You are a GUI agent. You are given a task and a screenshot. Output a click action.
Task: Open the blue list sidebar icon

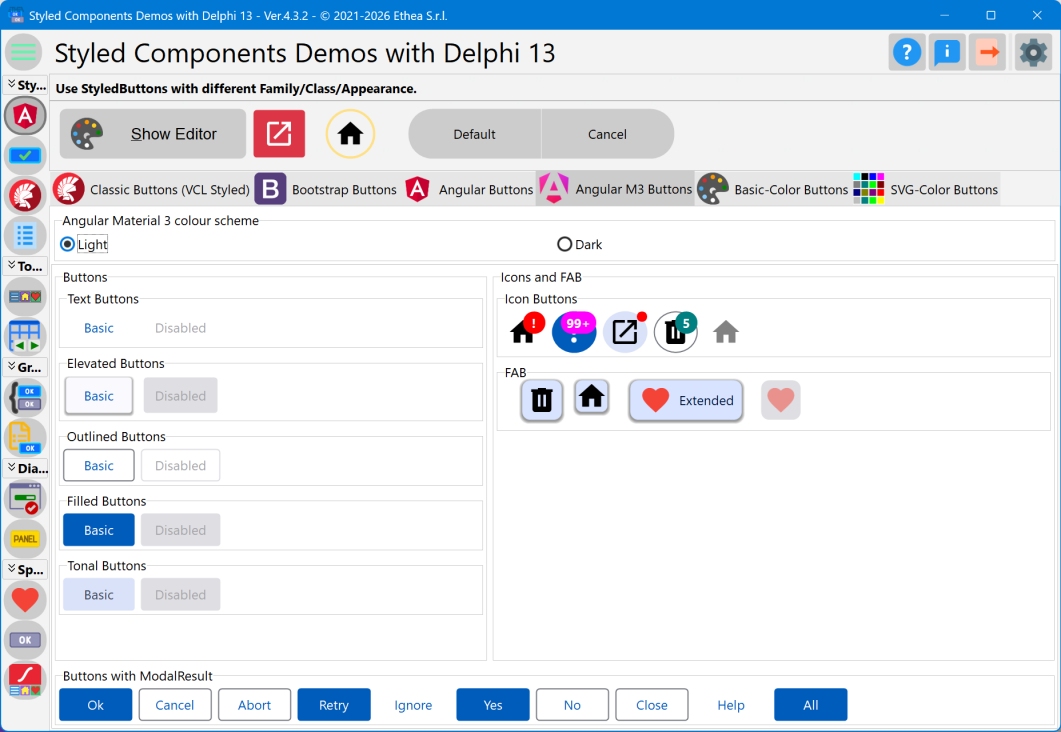[25, 235]
